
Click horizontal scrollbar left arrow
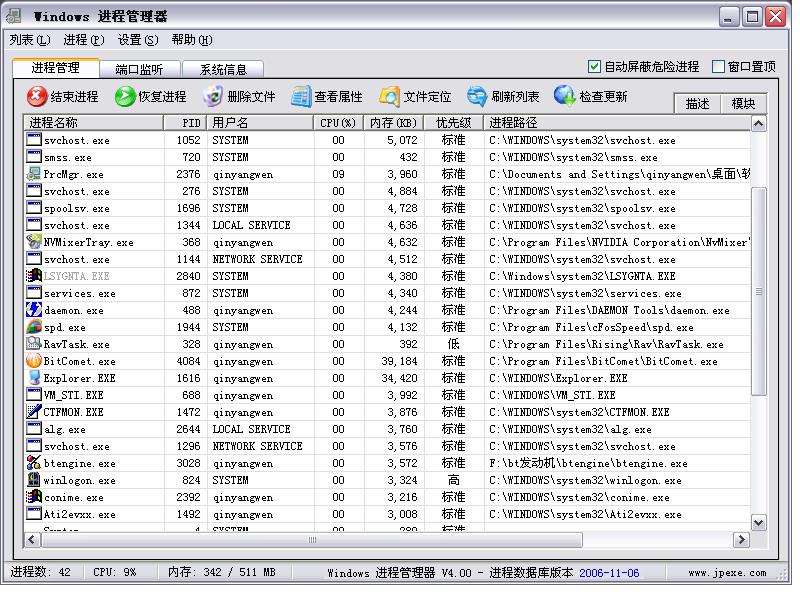click(32, 539)
